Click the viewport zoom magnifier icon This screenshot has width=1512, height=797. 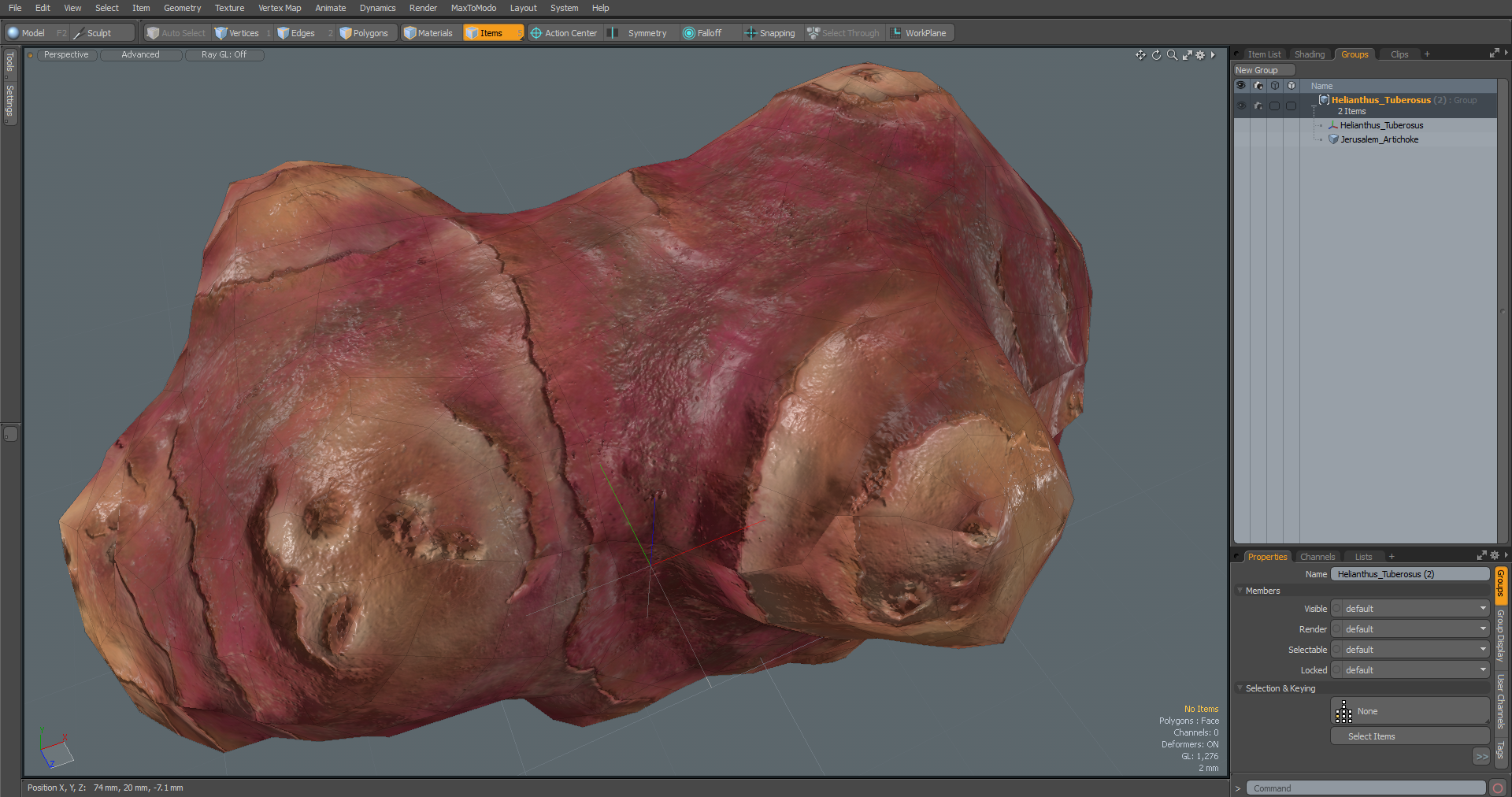(1172, 55)
